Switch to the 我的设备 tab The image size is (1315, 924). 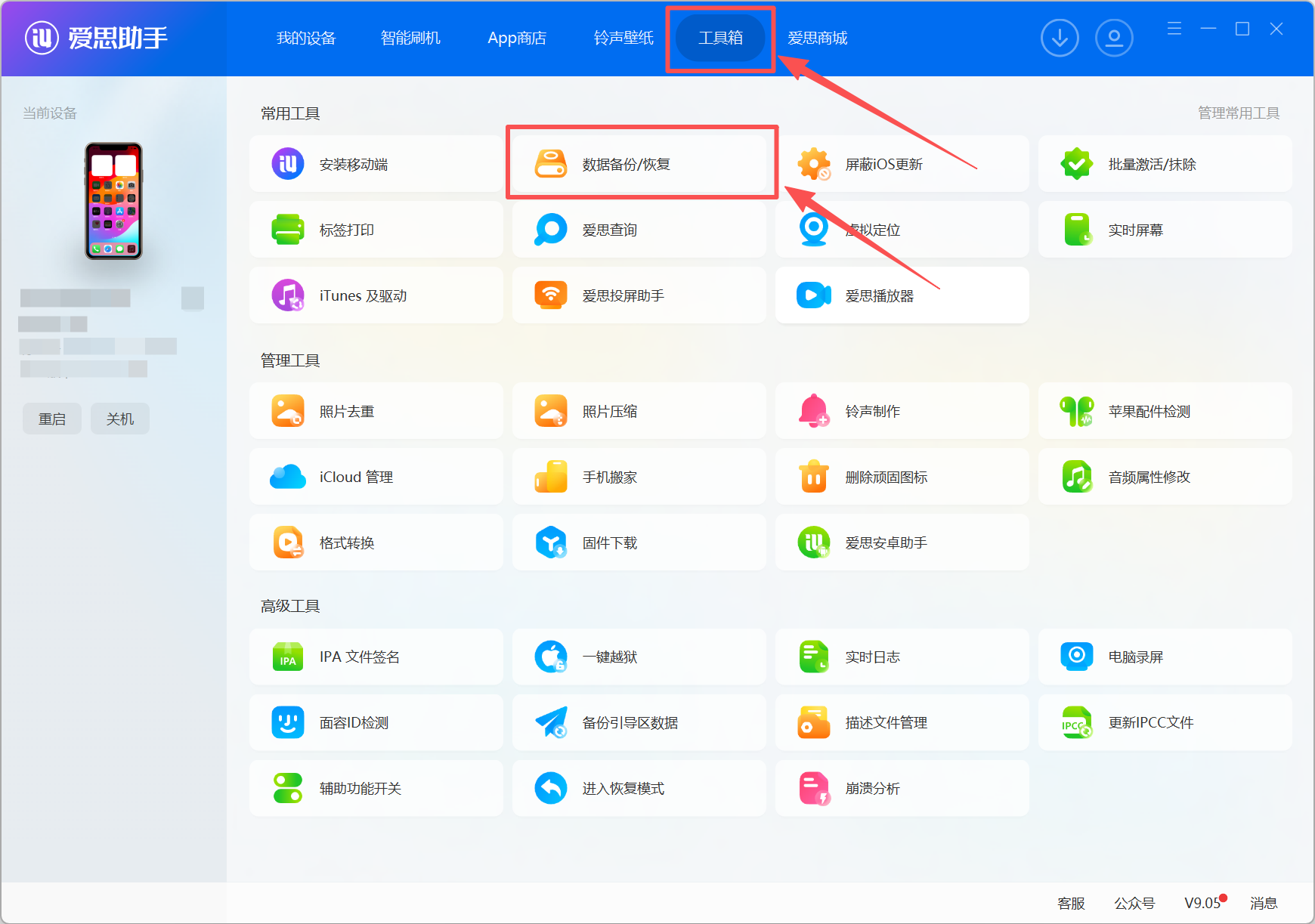(x=306, y=37)
